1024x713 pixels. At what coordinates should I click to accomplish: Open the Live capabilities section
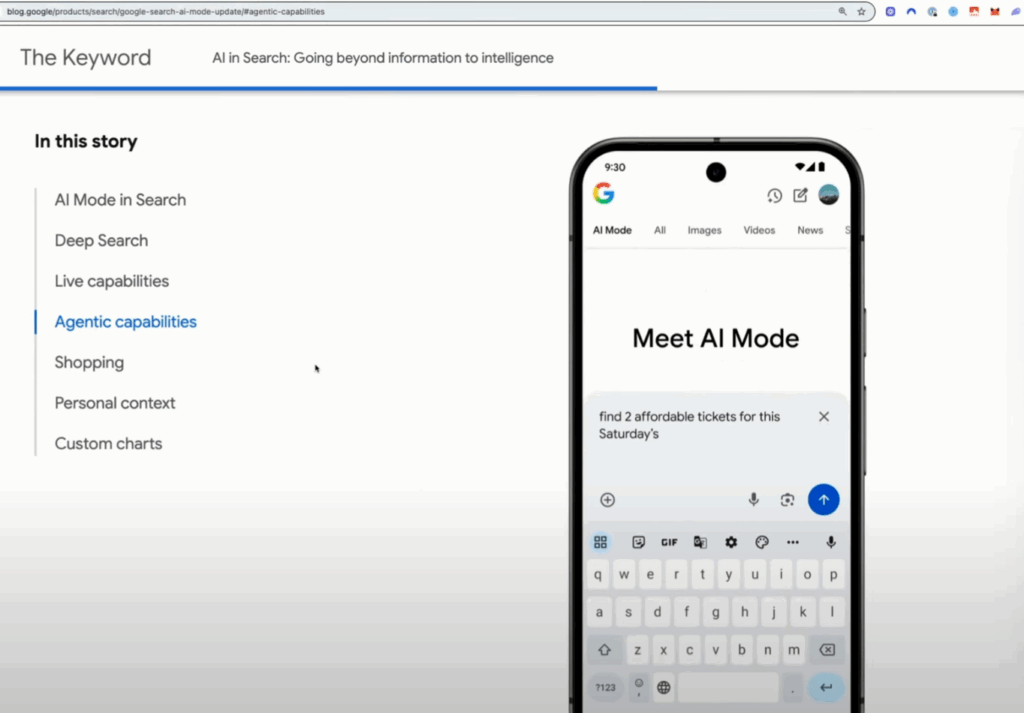click(112, 281)
